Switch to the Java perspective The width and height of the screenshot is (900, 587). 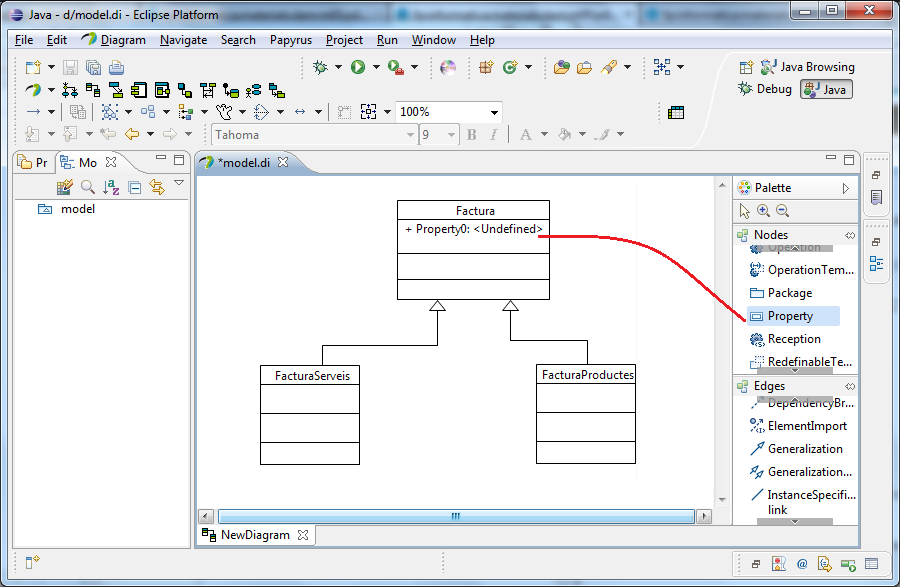pos(826,90)
